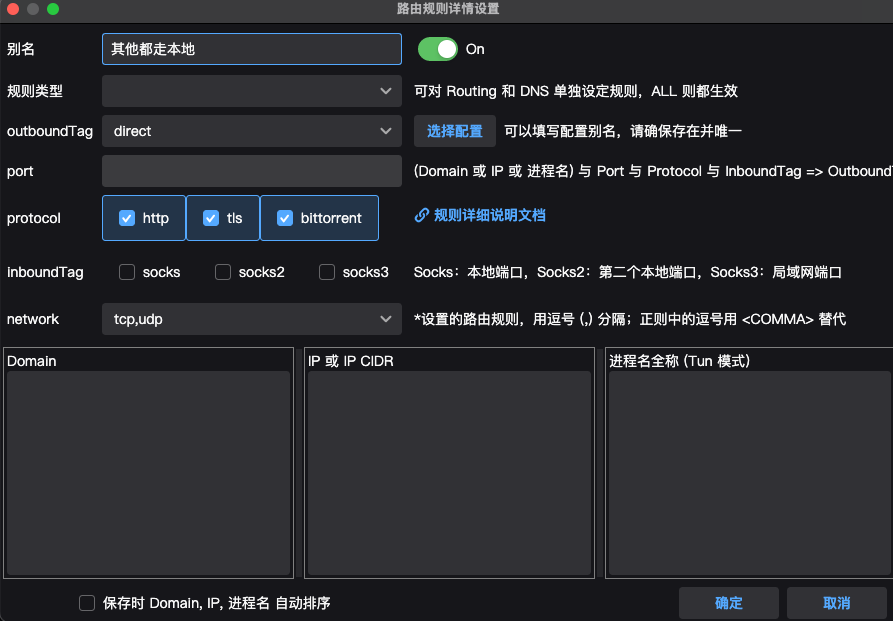Enable the socks inboundTag checkbox

click(x=127, y=271)
